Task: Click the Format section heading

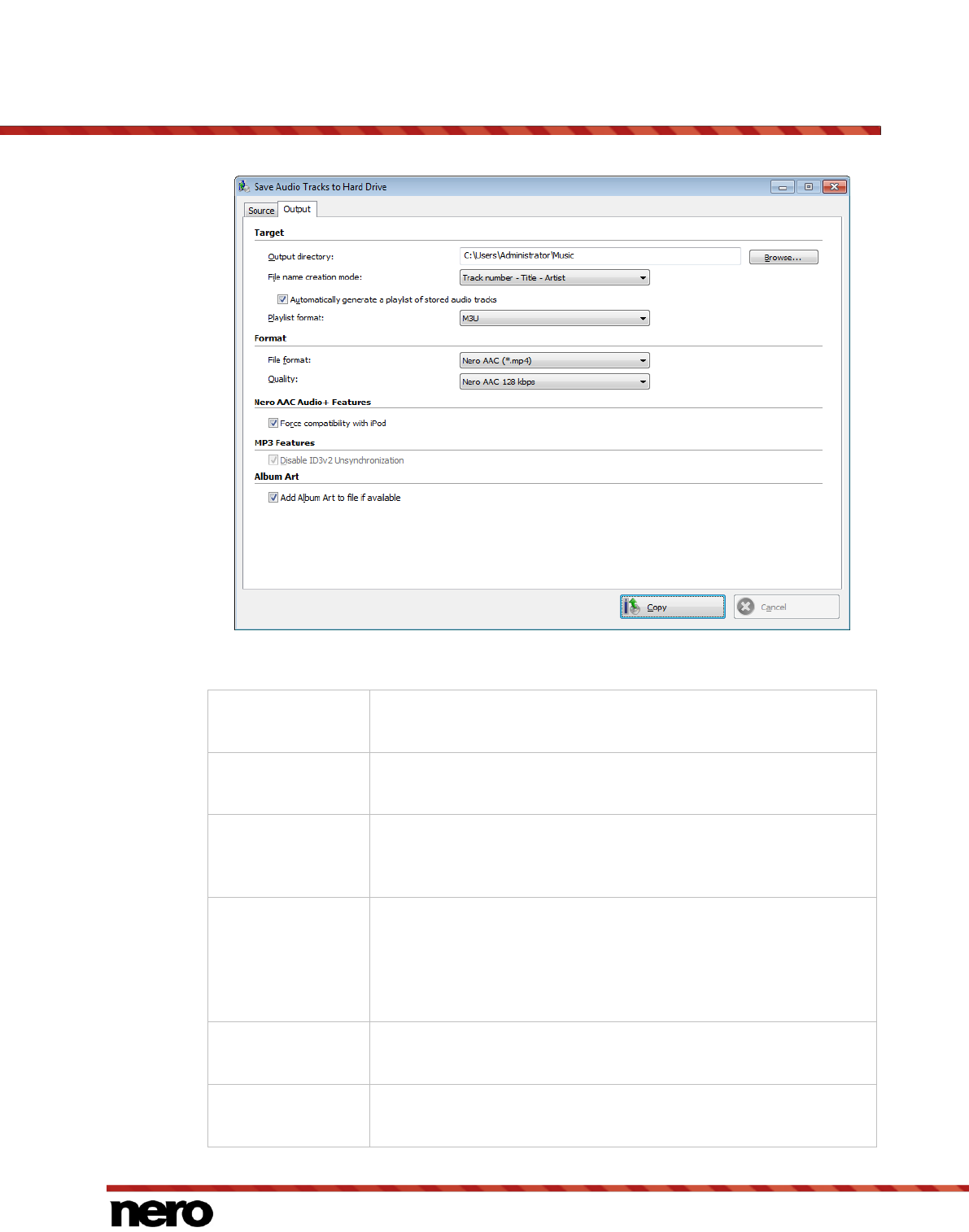Action: [270, 338]
